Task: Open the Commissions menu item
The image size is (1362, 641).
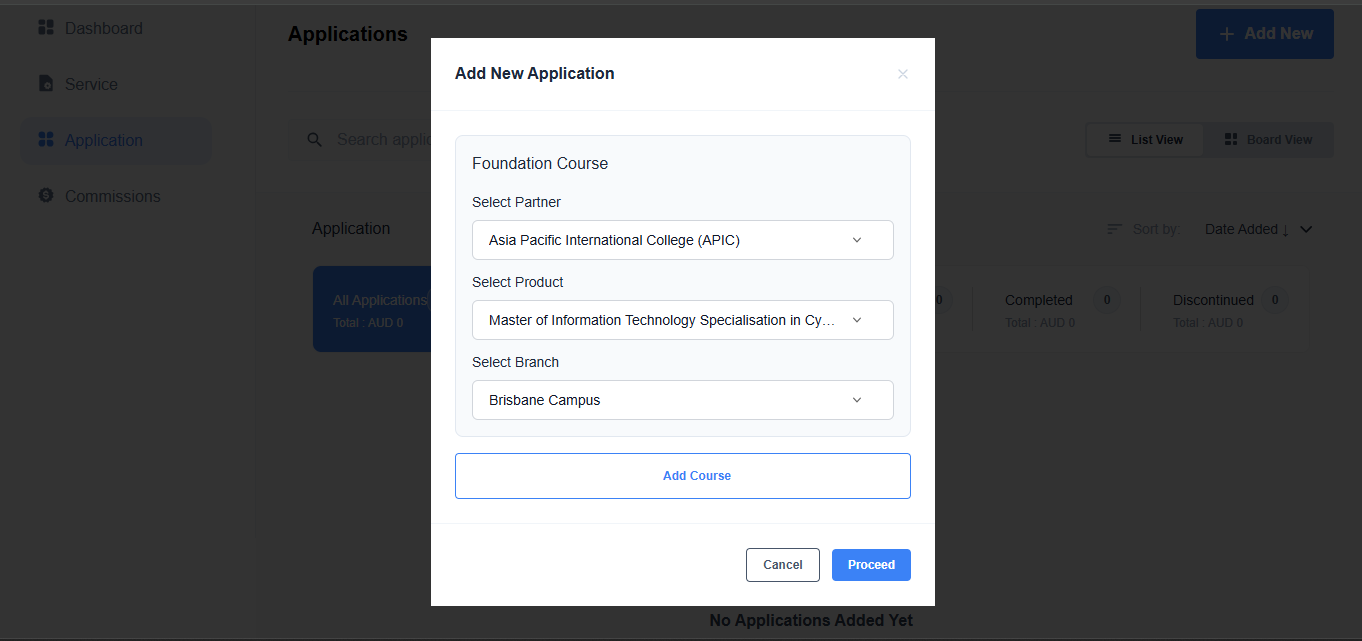Action: coord(112,196)
